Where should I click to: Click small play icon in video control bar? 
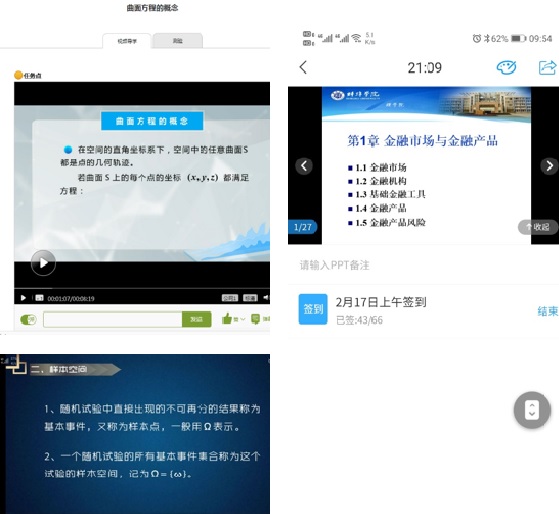click(23, 298)
